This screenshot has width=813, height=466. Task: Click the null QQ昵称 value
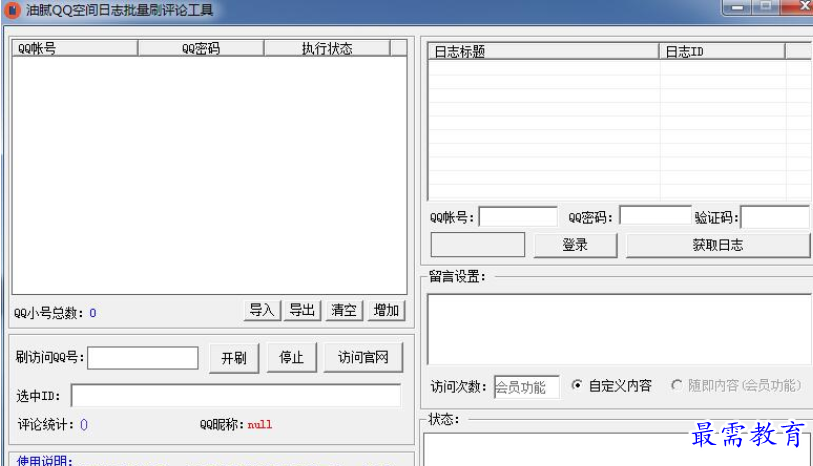tap(260, 425)
